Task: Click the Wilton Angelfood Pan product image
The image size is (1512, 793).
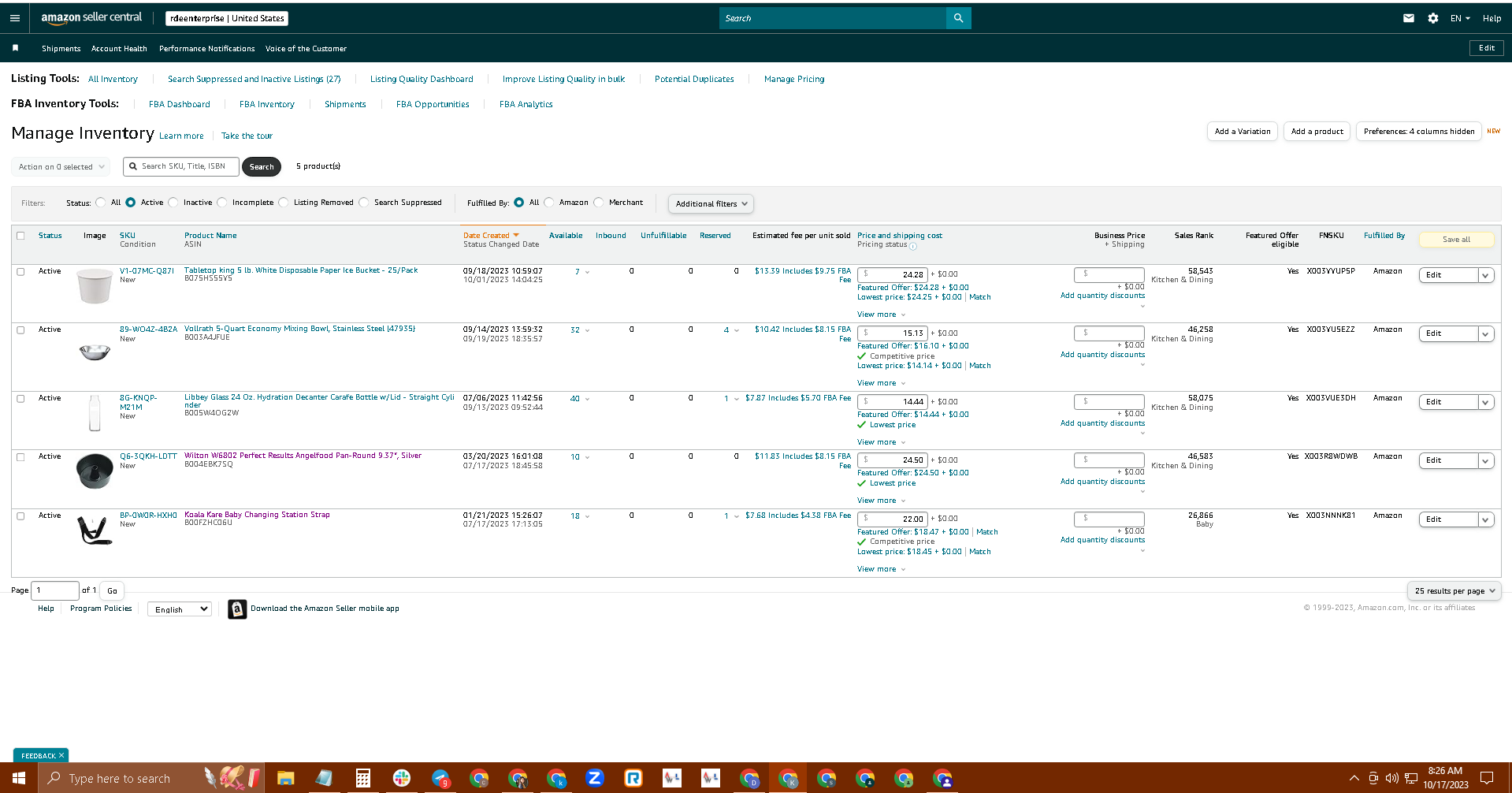Action: coord(95,471)
